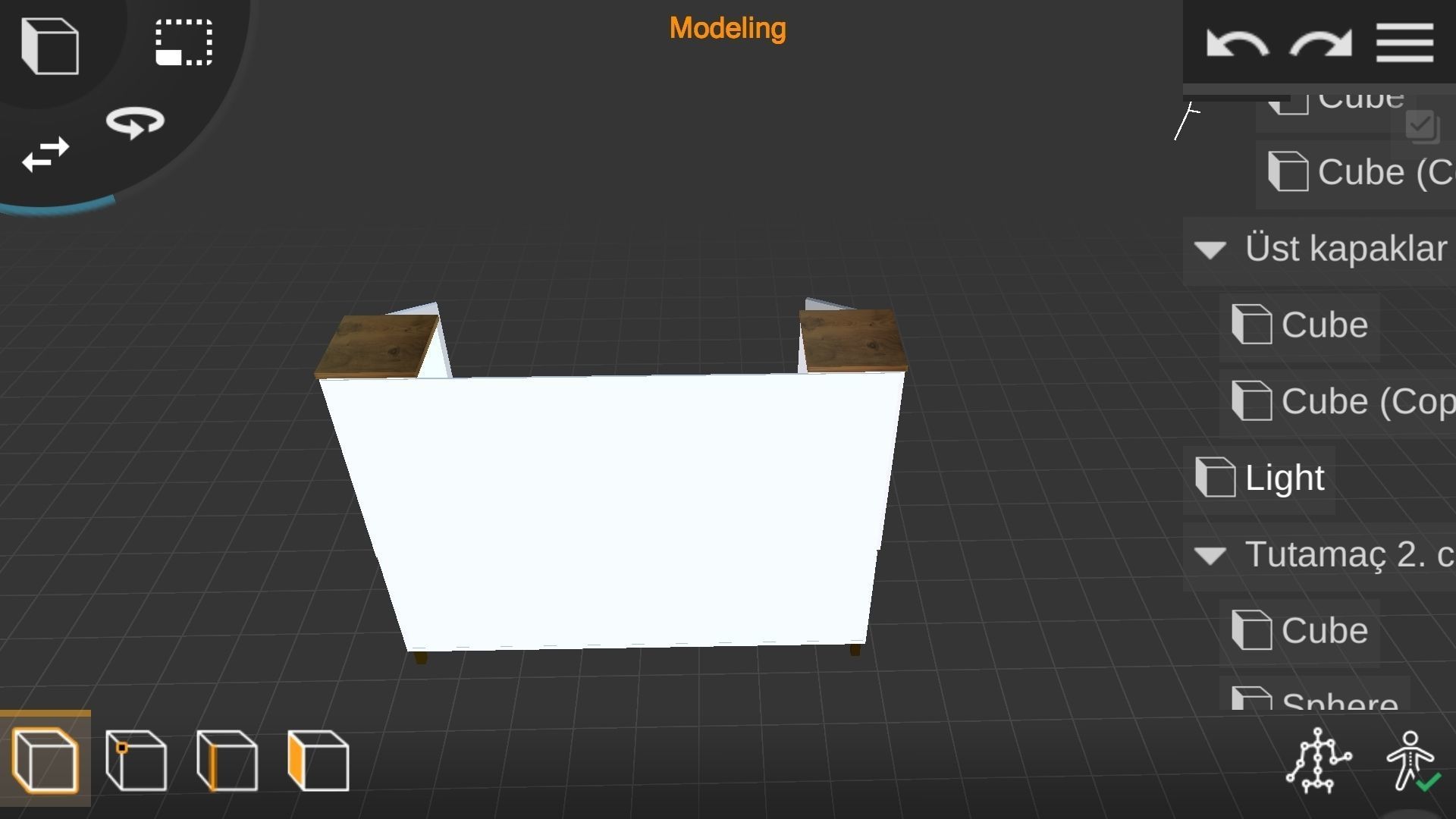
Task: Open the hamburger menu
Action: pyautogui.click(x=1404, y=42)
